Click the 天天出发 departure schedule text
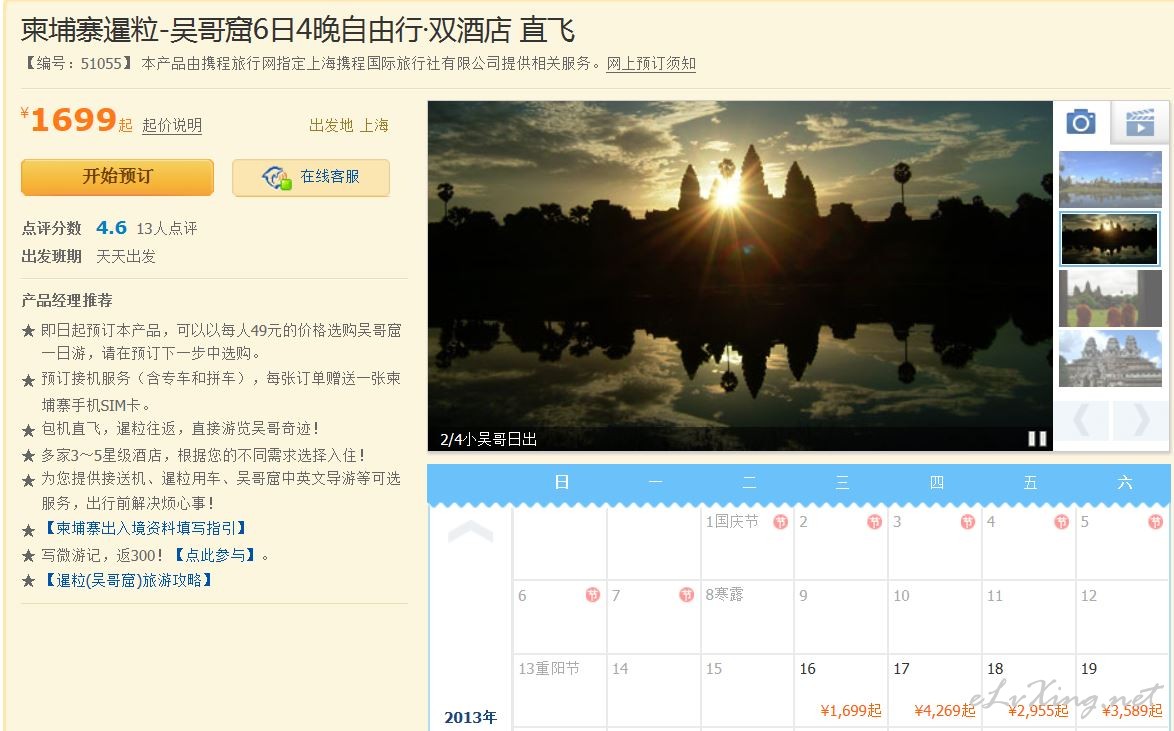Screen dimensions: 1174x731 point(126,256)
